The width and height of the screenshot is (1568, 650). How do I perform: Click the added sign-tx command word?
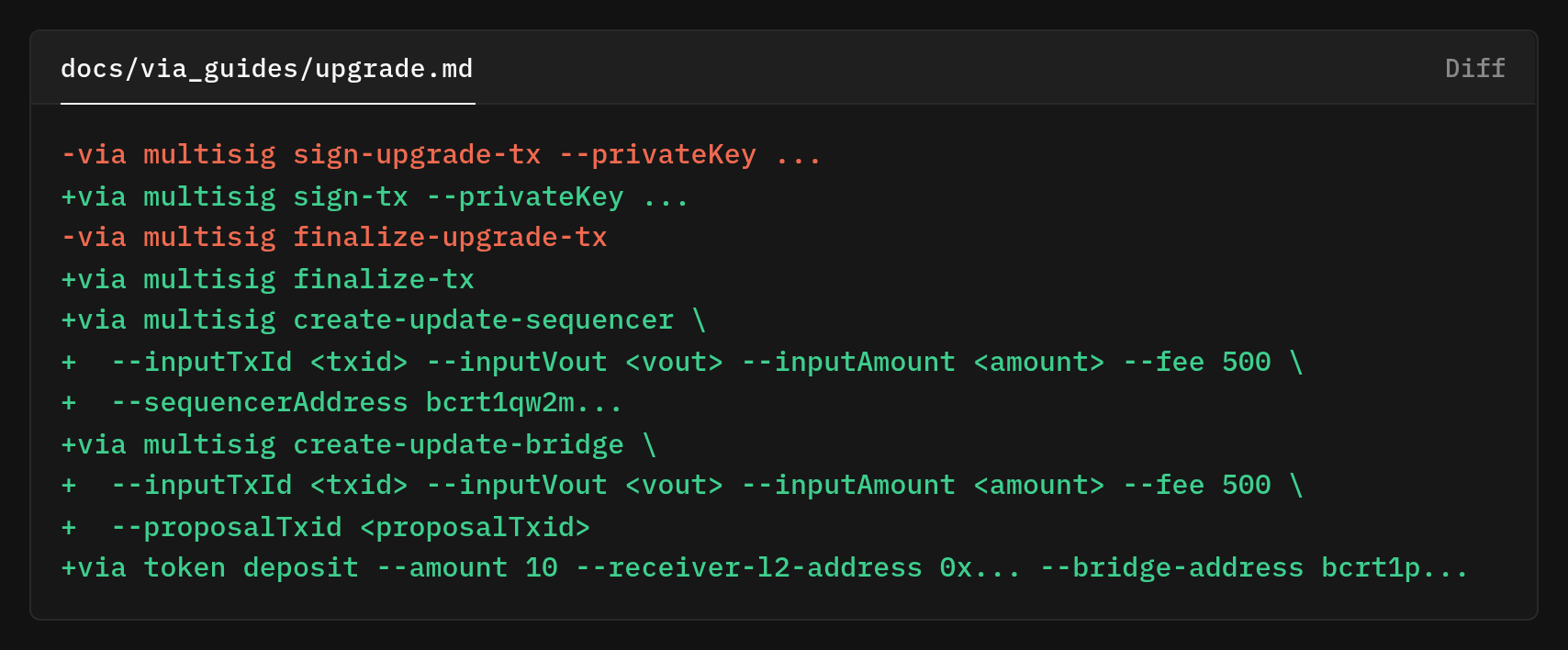350,196
